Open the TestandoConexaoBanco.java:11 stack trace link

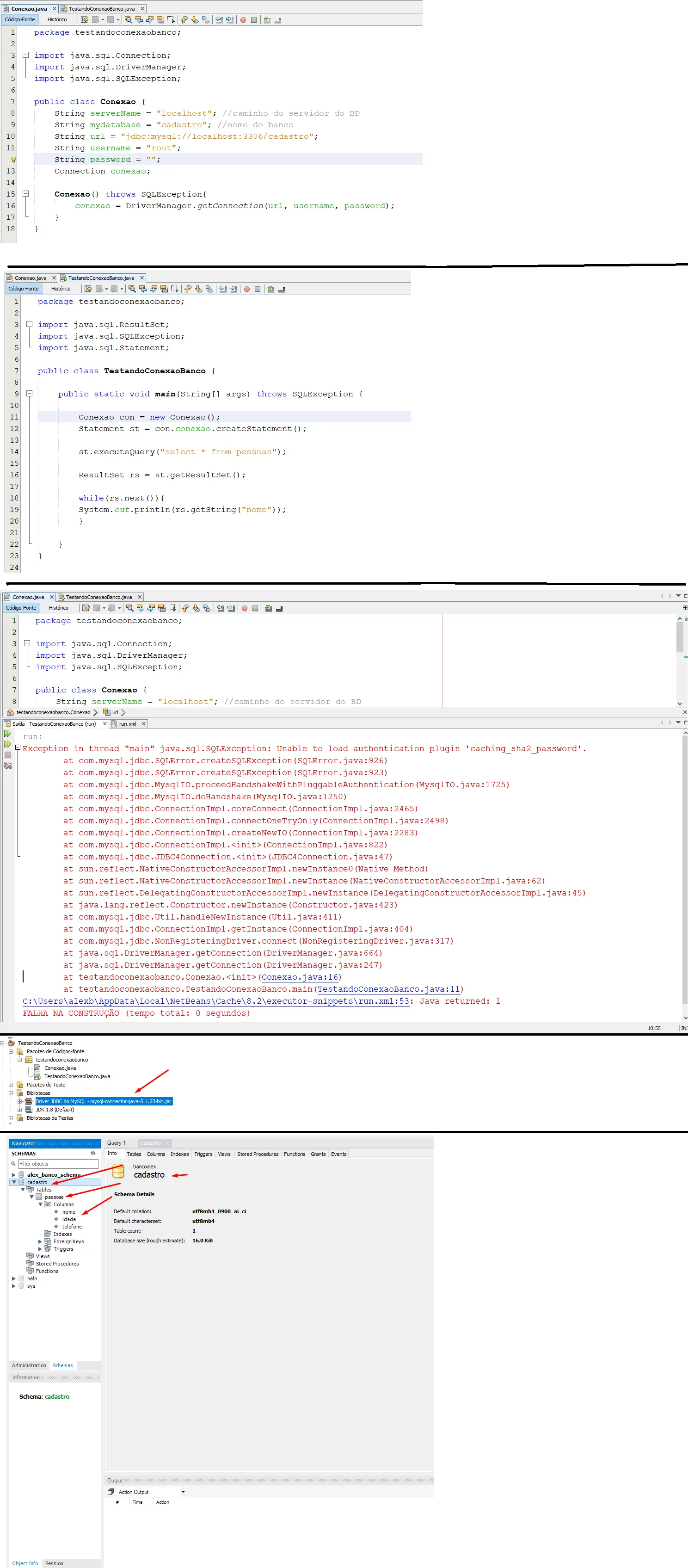(x=388, y=989)
